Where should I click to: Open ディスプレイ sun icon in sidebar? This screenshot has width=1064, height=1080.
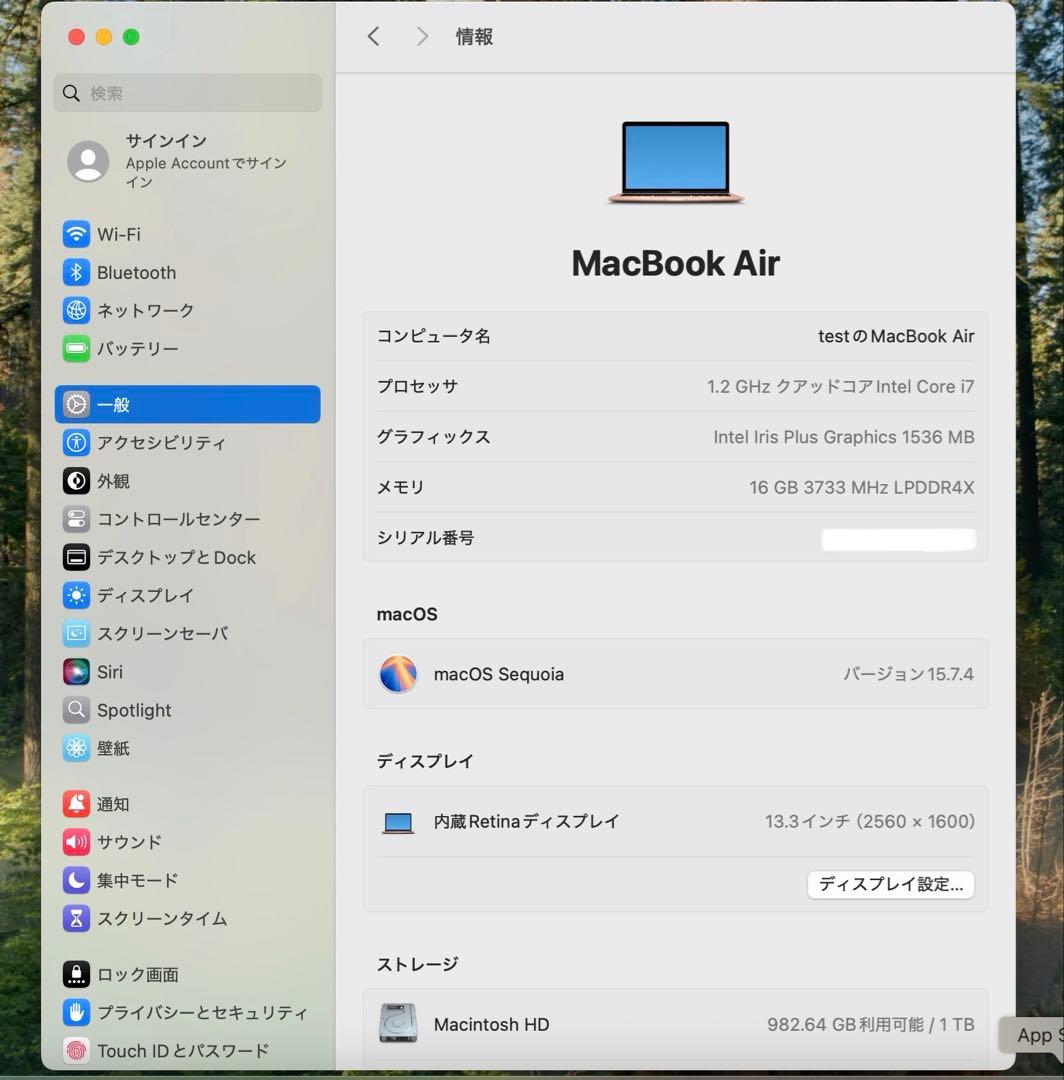[x=76, y=595]
